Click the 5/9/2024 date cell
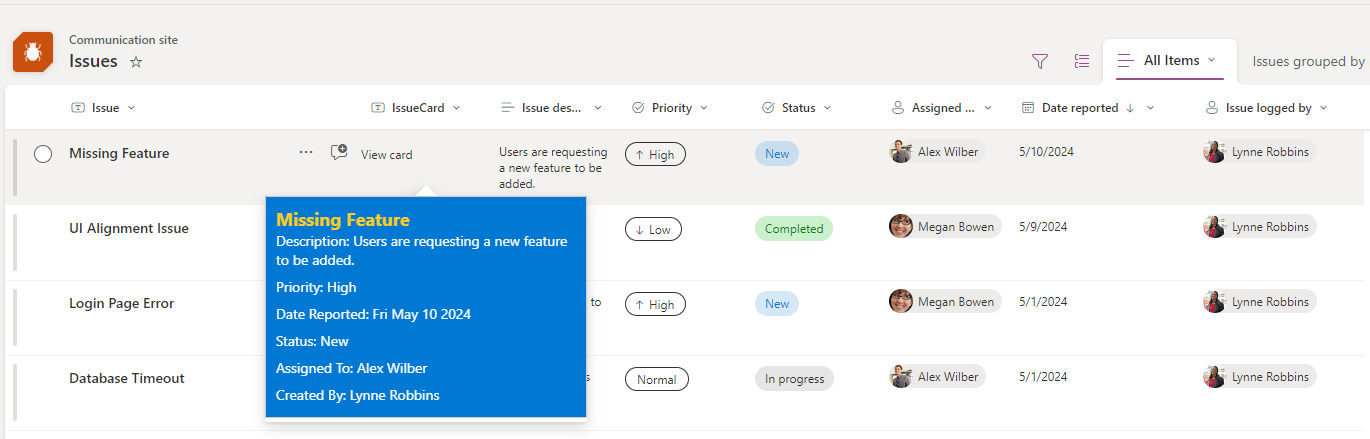The image size is (1370, 439). click(1041, 227)
